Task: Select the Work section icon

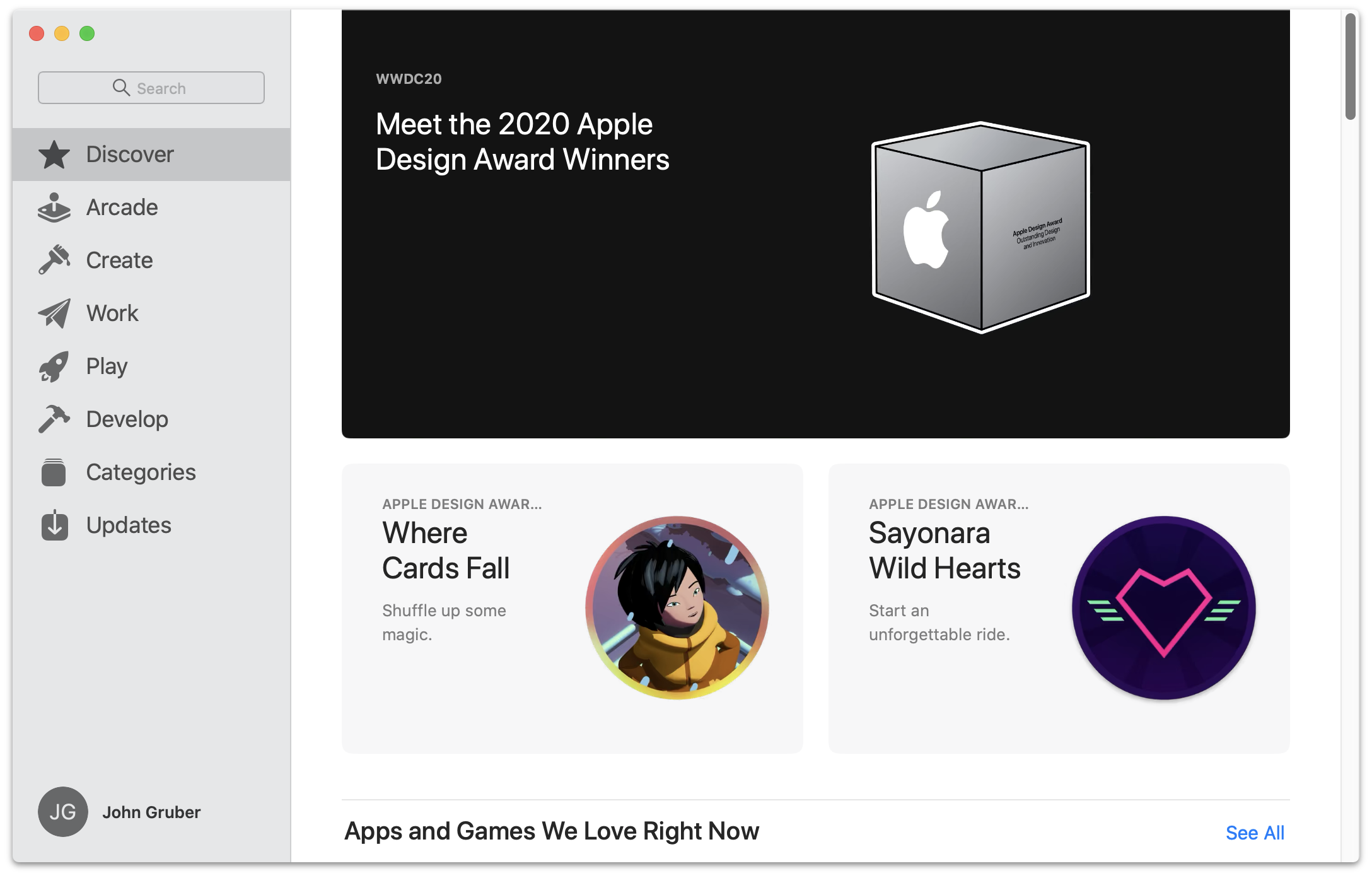Action: click(53, 311)
